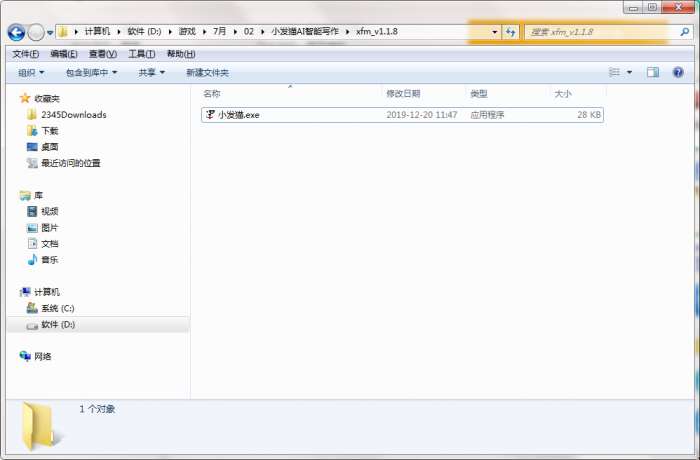The height and width of the screenshot is (460, 700).
Task: Click the 2019-12-20 11:47 date cell
Action: [421, 115]
